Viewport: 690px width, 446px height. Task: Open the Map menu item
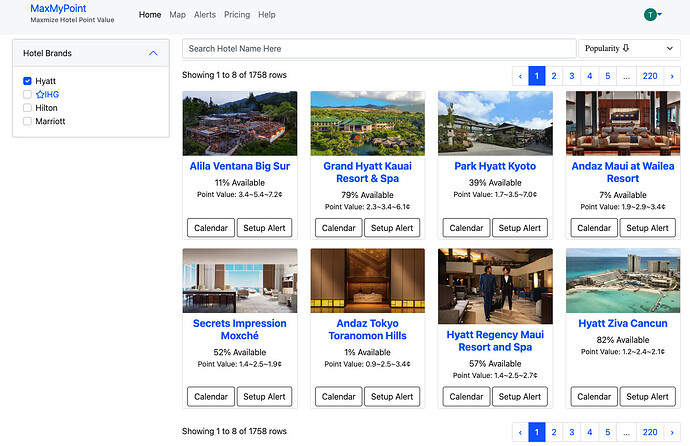pyautogui.click(x=177, y=15)
